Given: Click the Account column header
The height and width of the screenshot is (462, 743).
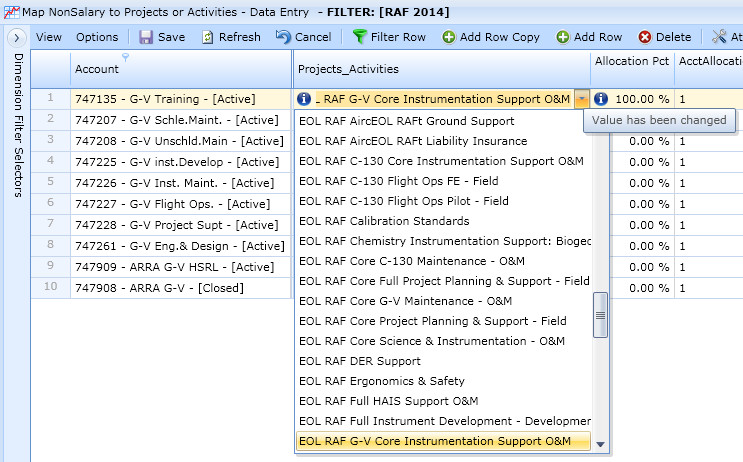Looking at the screenshot, I should pyautogui.click(x=181, y=69).
